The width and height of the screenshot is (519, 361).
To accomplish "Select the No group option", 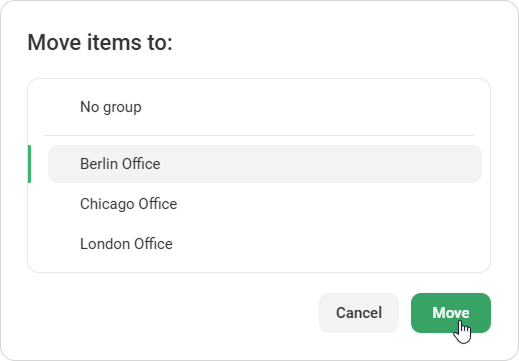I will [x=265, y=107].
